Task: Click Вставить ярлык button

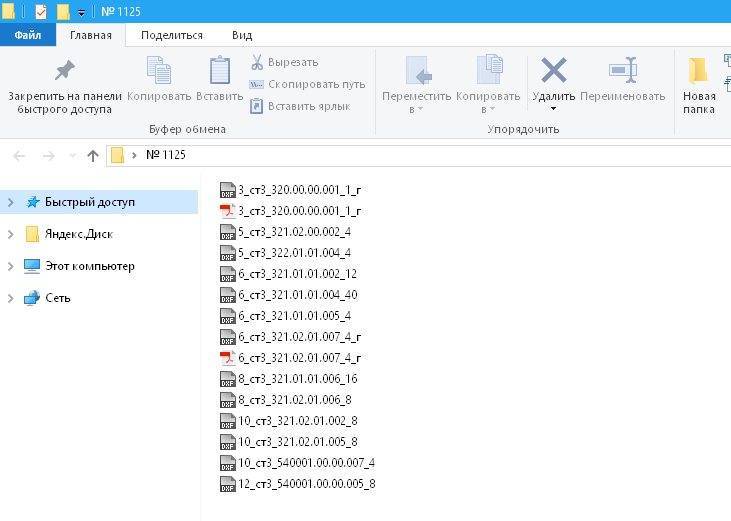Action: (x=300, y=105)
